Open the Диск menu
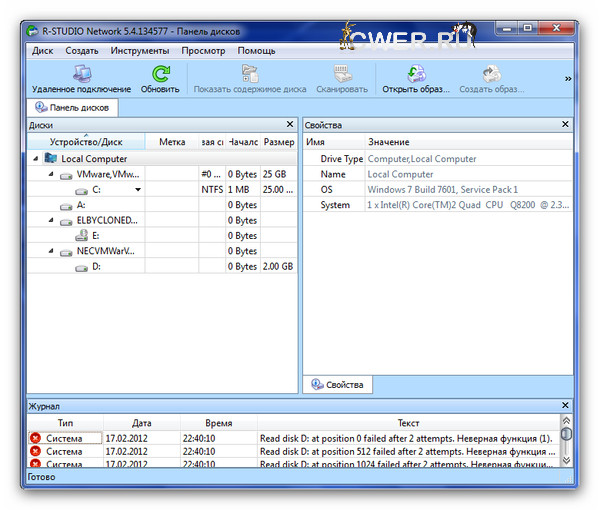 click(43, 50)
